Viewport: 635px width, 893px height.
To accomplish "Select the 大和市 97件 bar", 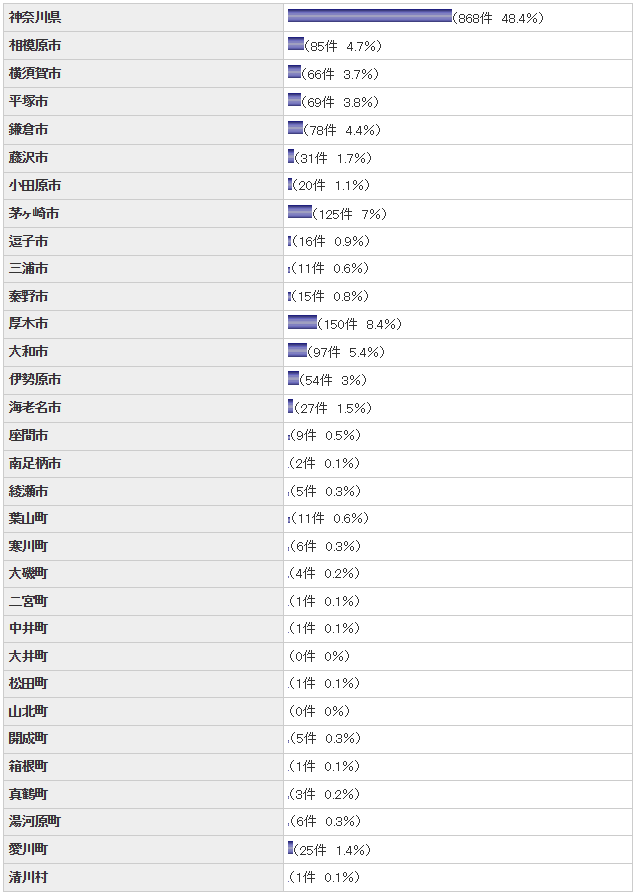I will [297, 350].
